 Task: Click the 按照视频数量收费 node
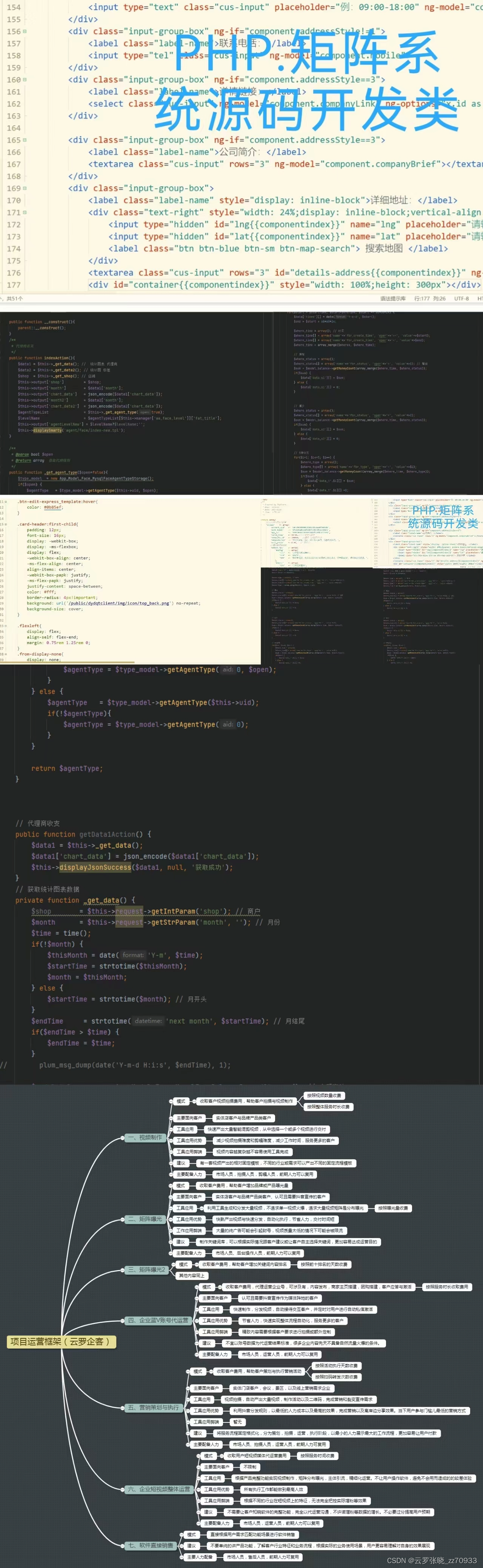tap(325, 1095)
